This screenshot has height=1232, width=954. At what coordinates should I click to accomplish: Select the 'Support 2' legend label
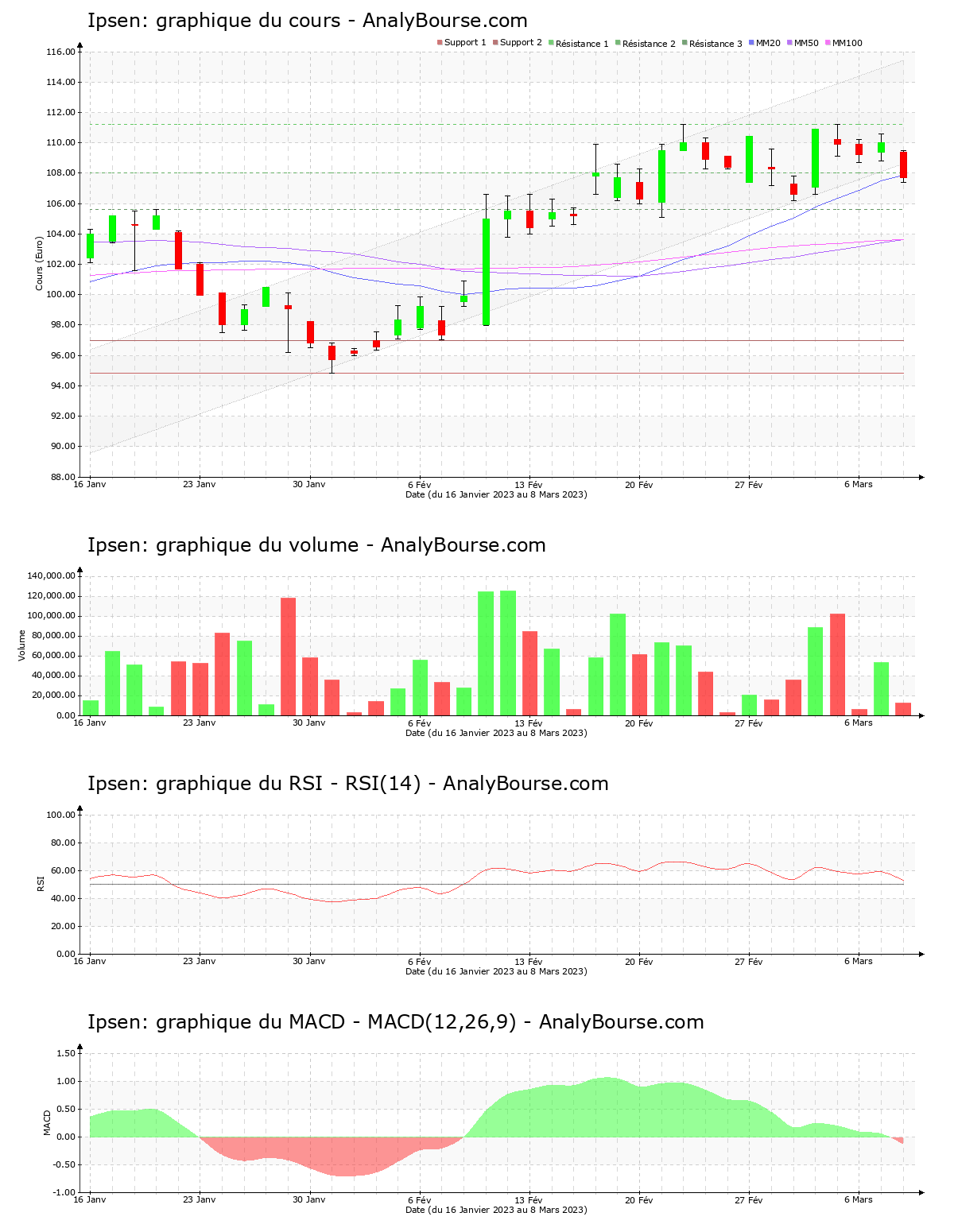pos(521,43)
